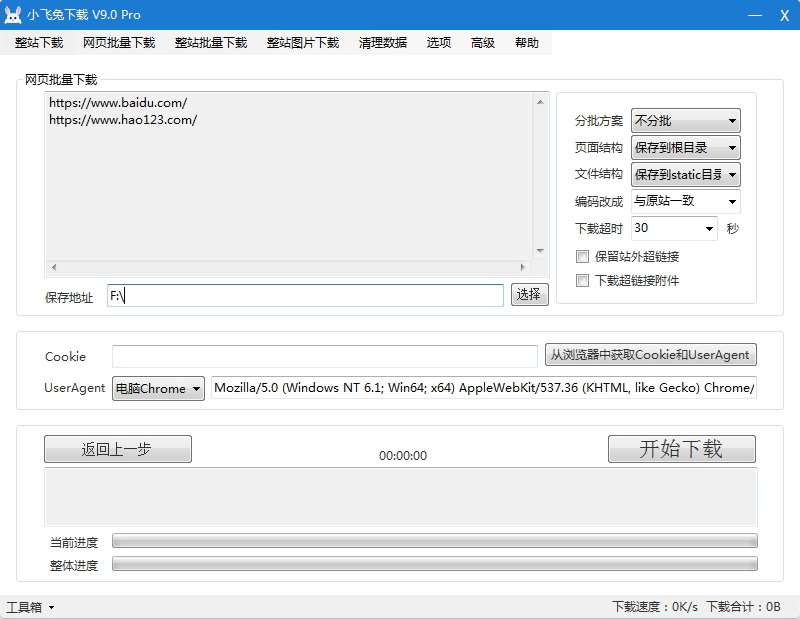The image size is (800, 619).
Task: Switch to 整站图片下载 menu
Action: point(303,43)
